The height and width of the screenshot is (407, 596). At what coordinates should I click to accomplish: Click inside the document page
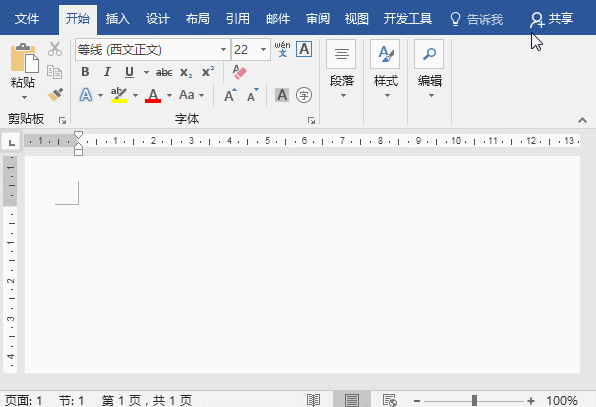click(302, 264)
